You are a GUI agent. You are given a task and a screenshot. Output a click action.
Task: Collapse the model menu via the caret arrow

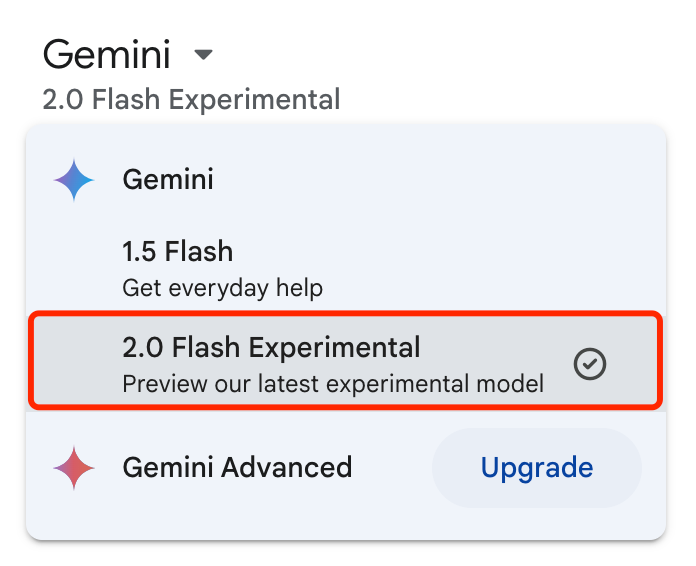click(204, 55)
